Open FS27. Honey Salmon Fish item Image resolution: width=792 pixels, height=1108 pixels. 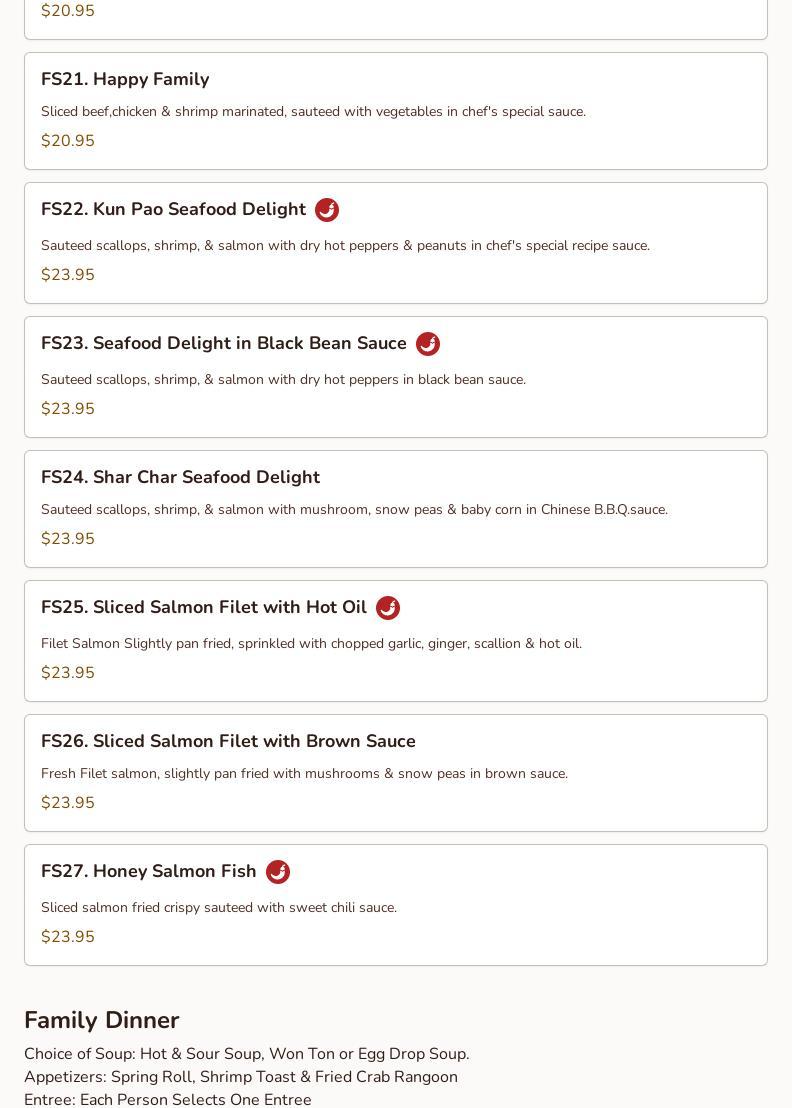(148, 871)
